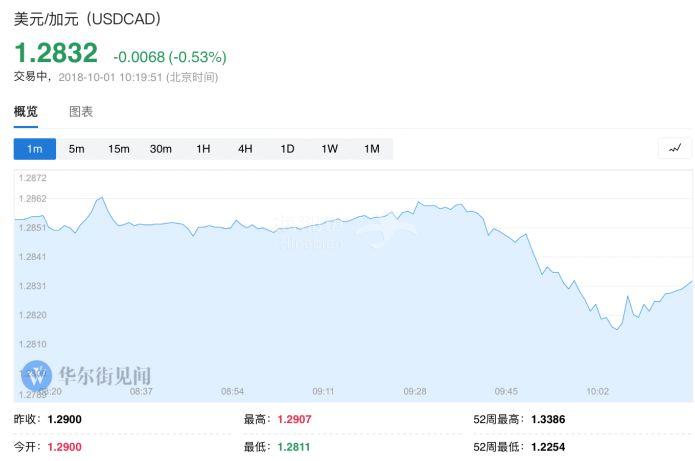Select the 4H timeframe
The image size is (695, 461).
[245, 149]
